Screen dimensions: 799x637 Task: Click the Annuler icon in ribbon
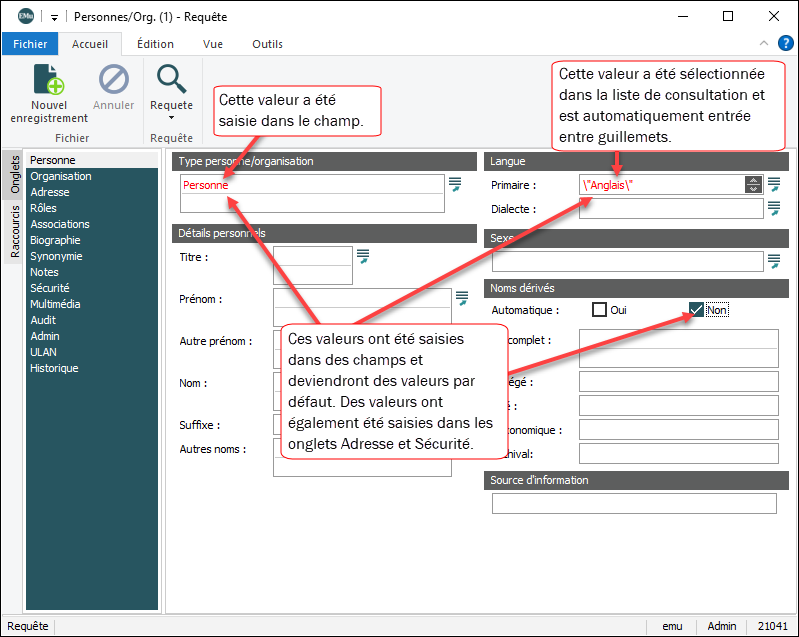click(113, 80)
